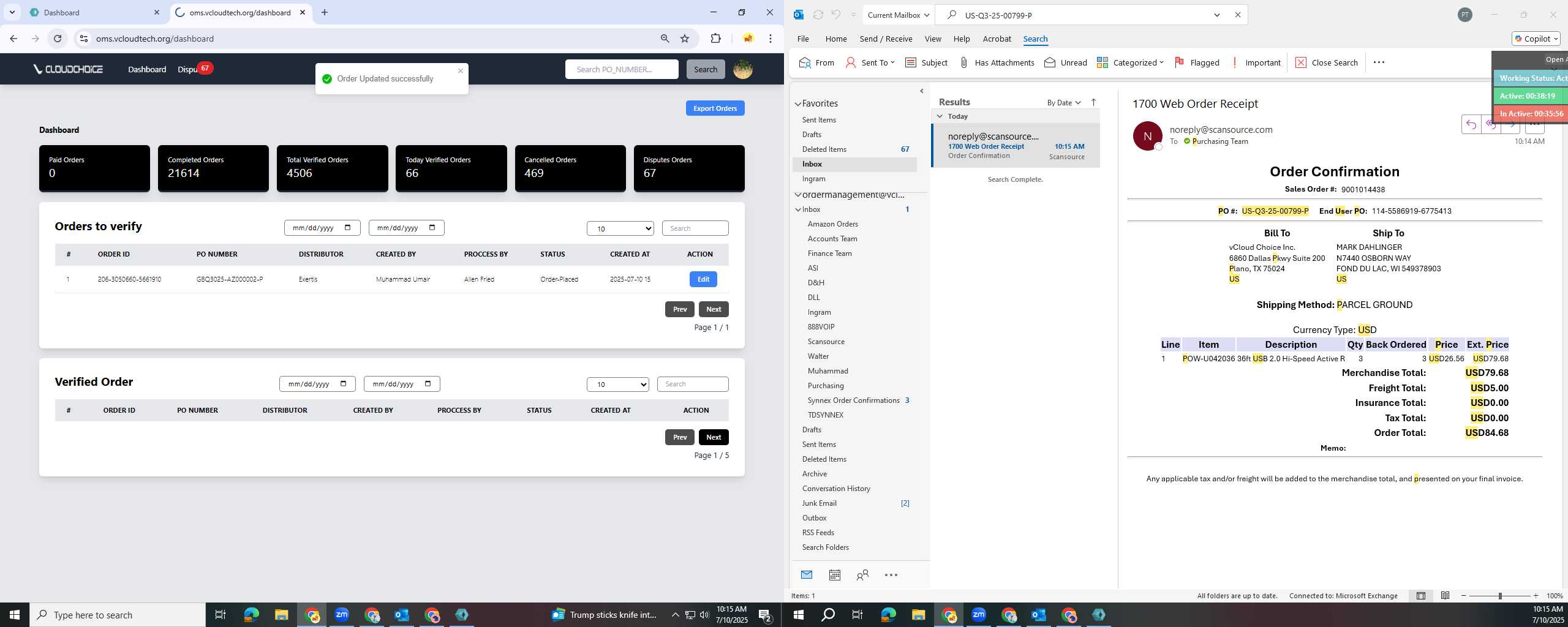Open the browser extensions puzzle icon
Image resolution: width=1568 pixels, height=627 pixels.
coord(715,39)
